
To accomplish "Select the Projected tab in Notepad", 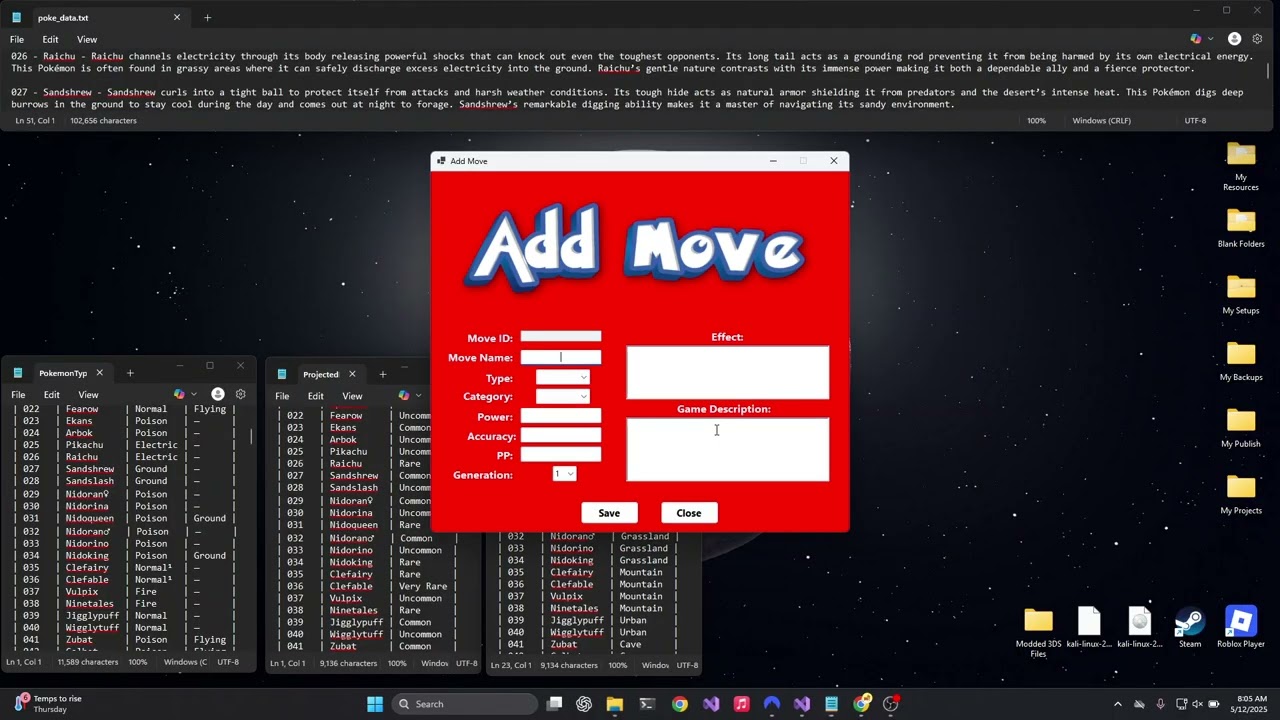I will 320,374.
